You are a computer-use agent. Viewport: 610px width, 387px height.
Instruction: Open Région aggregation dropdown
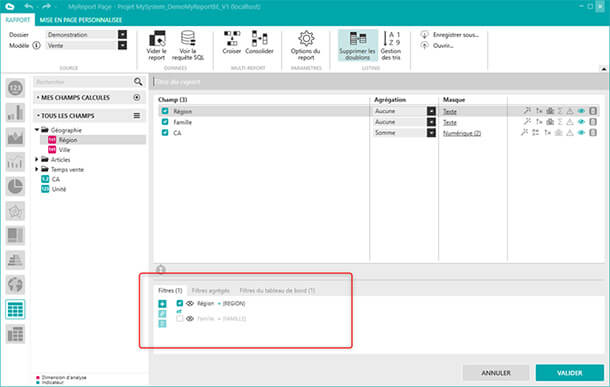(431, 111)
